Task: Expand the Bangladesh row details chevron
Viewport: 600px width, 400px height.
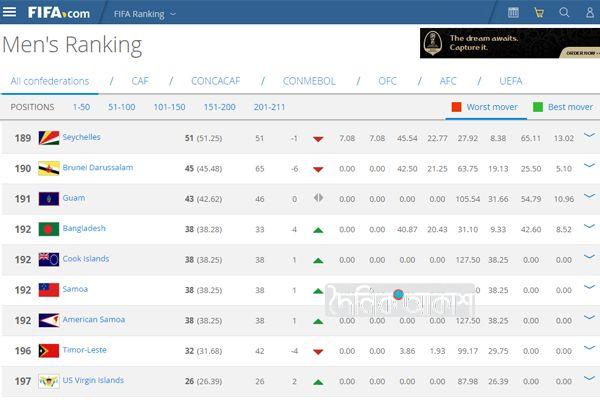Action: tap(588, 227)
